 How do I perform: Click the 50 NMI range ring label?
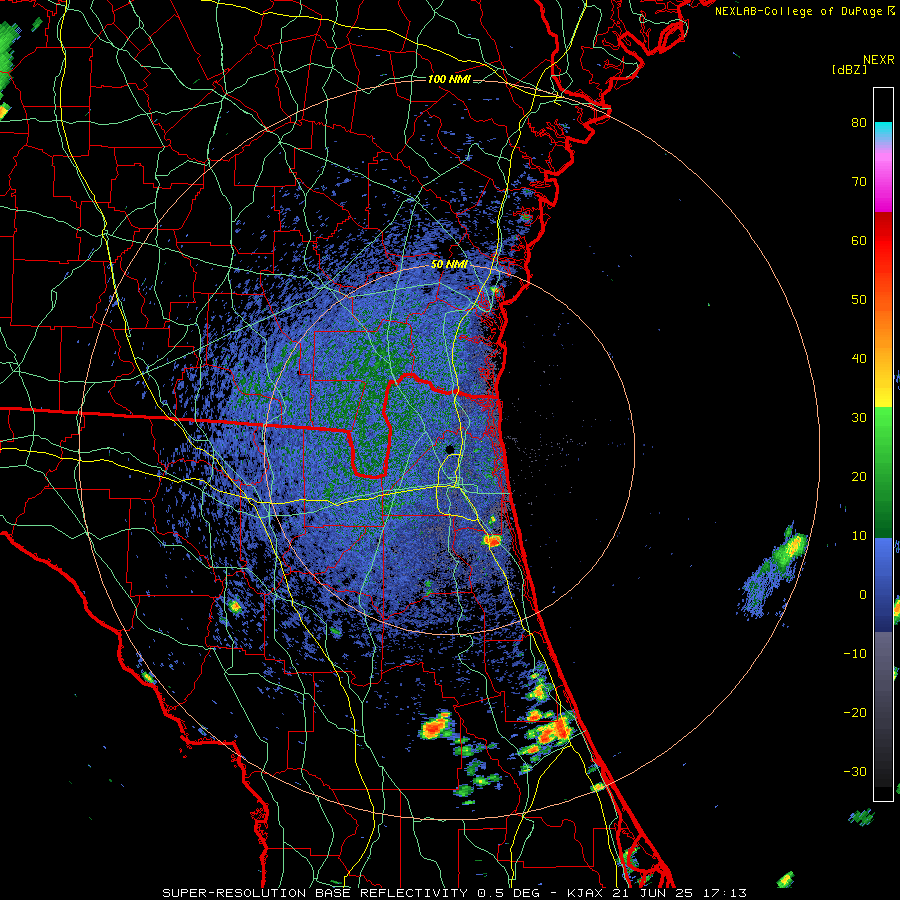(x=449, y=264)
